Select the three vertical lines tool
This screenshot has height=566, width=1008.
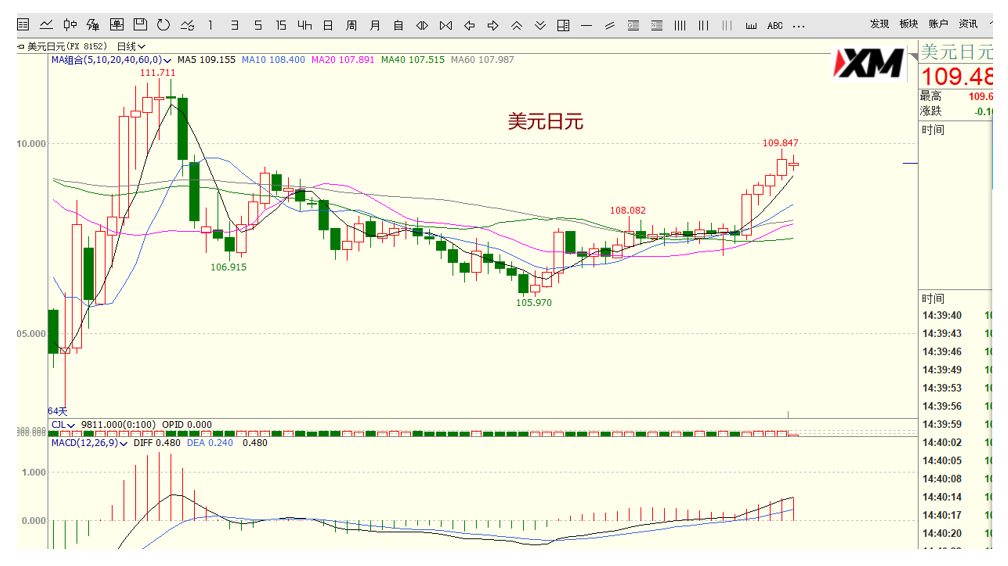pyautogui.click(x=703, y=26)
